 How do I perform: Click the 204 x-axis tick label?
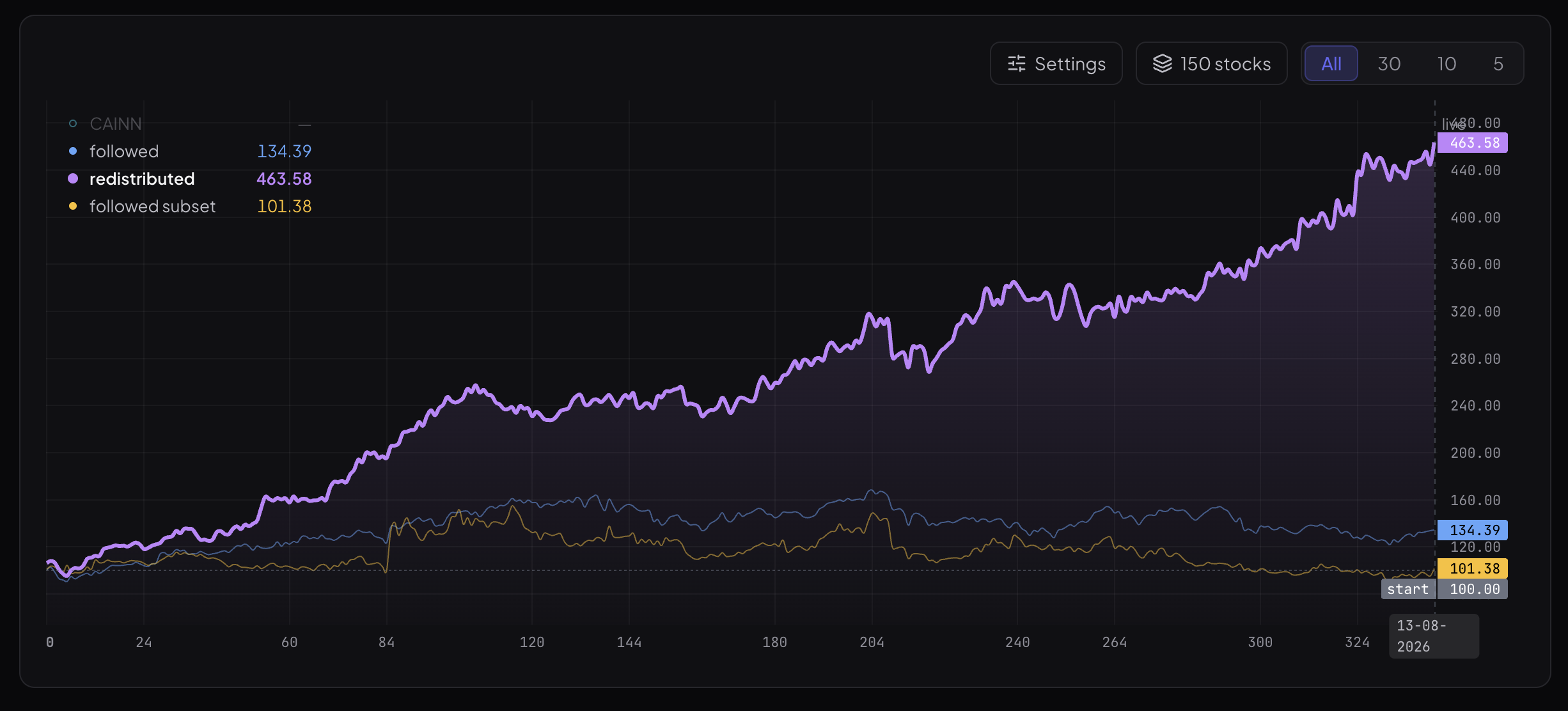(x=872, y=642)
